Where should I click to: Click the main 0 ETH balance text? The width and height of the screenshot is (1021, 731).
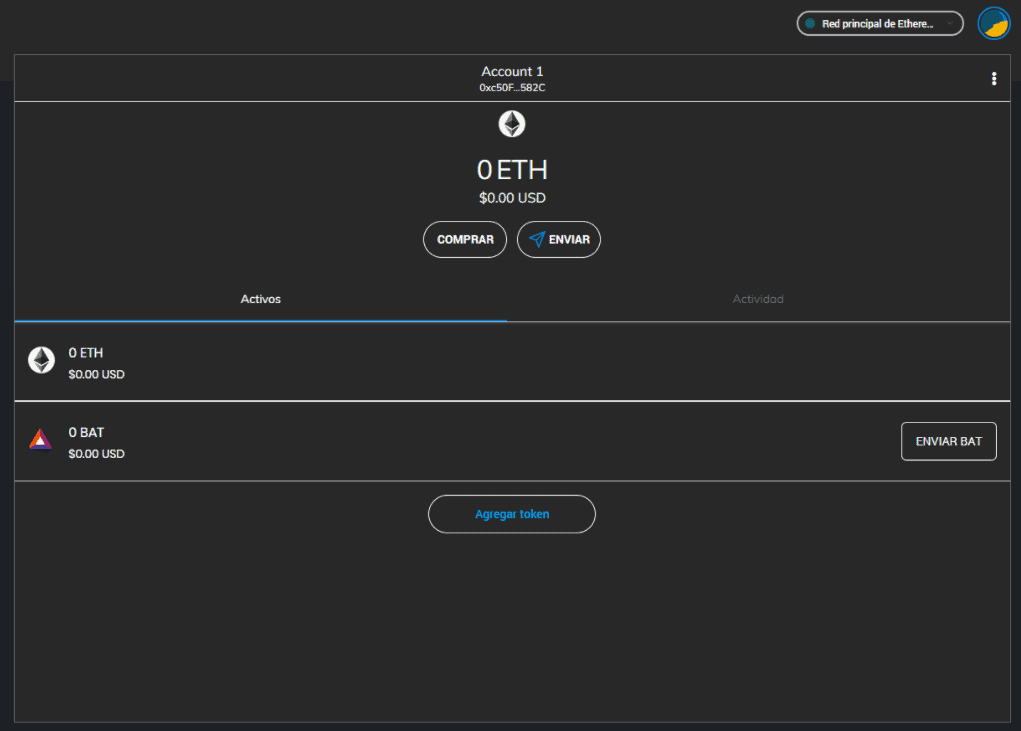point(512,170)
